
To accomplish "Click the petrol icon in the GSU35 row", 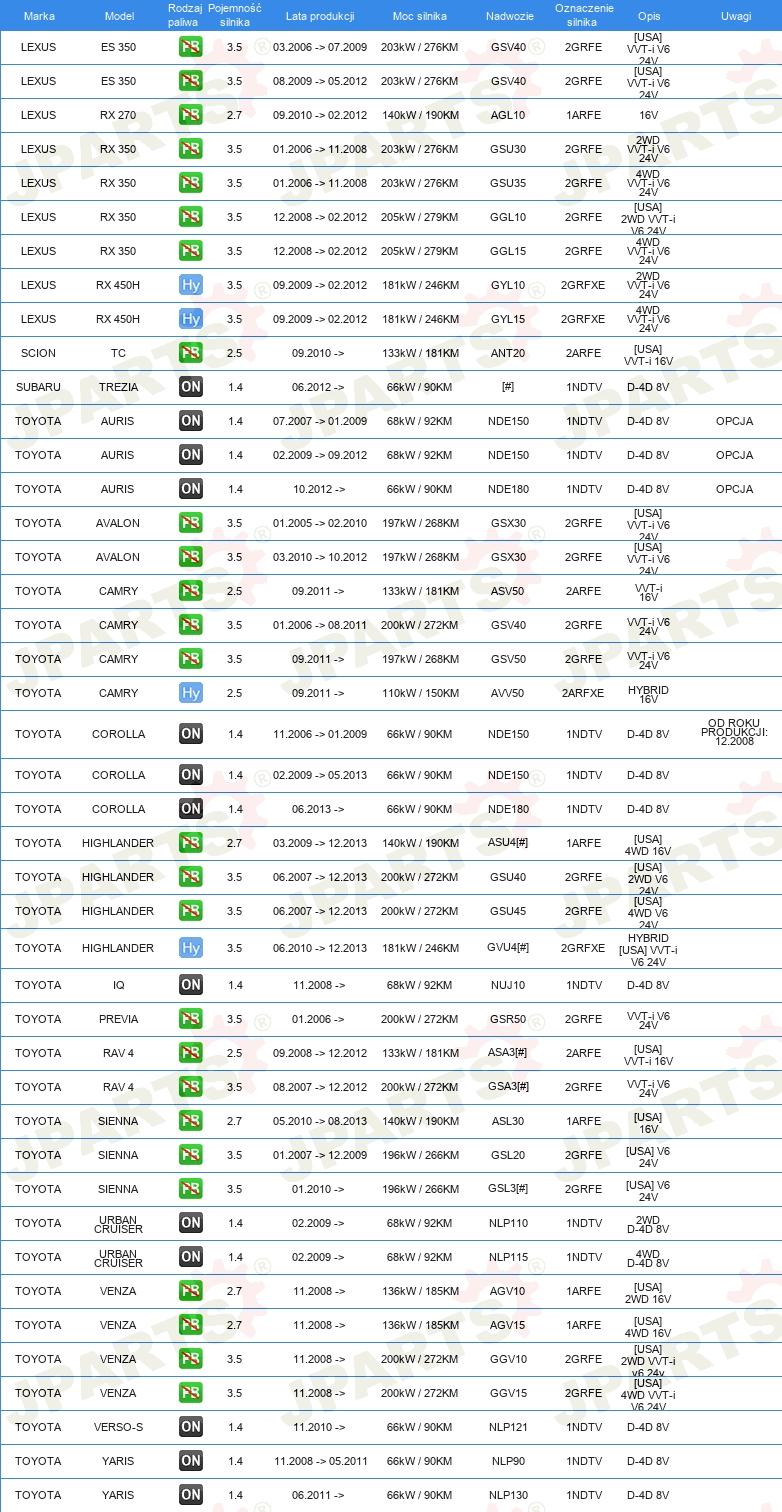I will pos(191,183).
